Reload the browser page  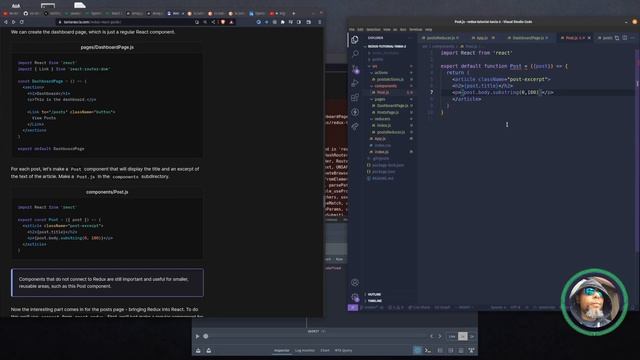point(22,22)
